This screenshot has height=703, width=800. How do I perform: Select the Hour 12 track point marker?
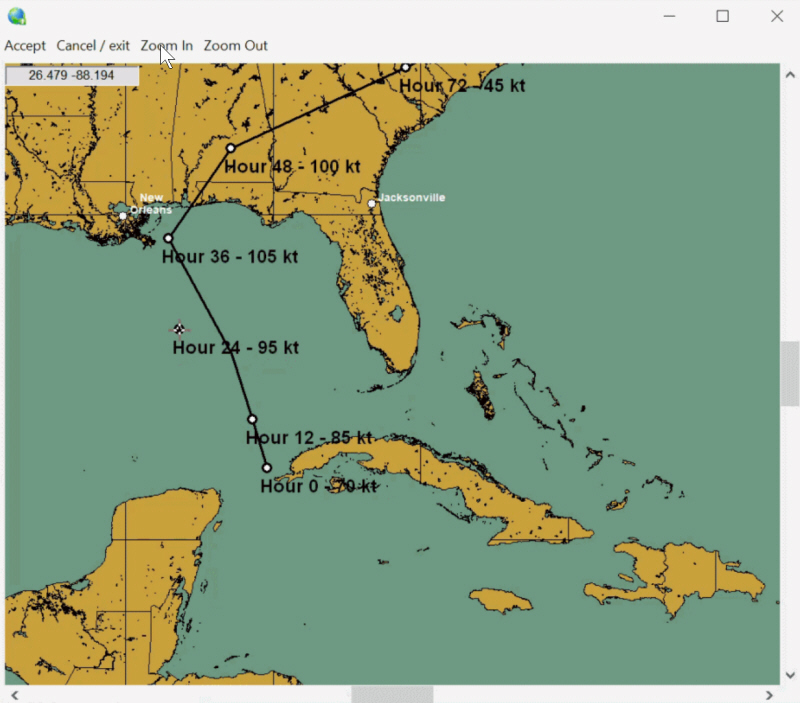(252, 419)
